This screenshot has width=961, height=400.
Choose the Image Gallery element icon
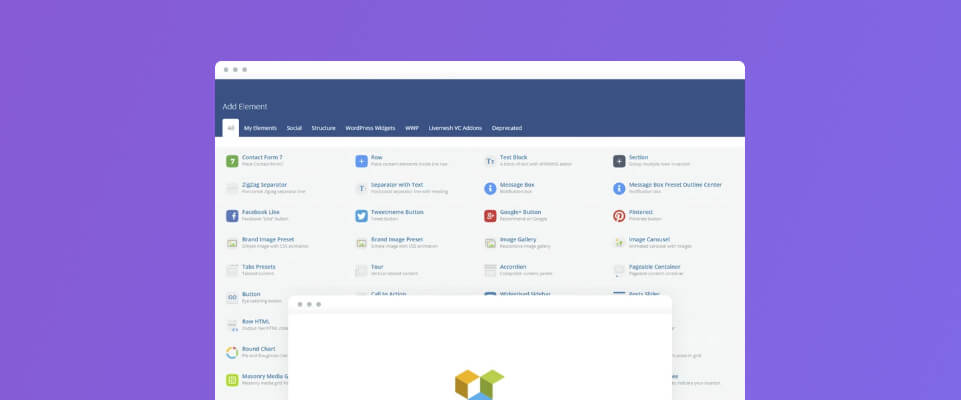click(490, 243)
